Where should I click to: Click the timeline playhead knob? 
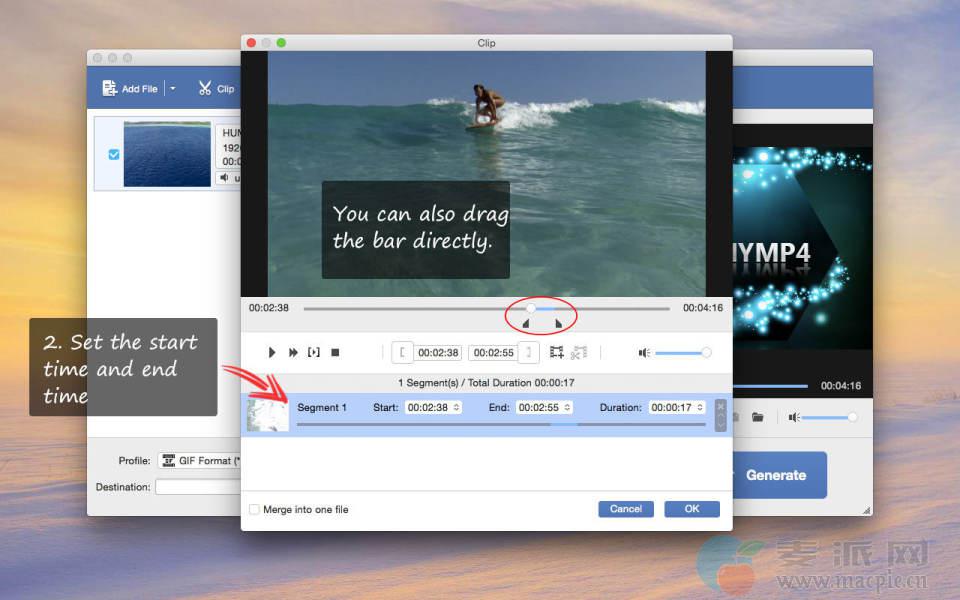(x=531, y=308)
